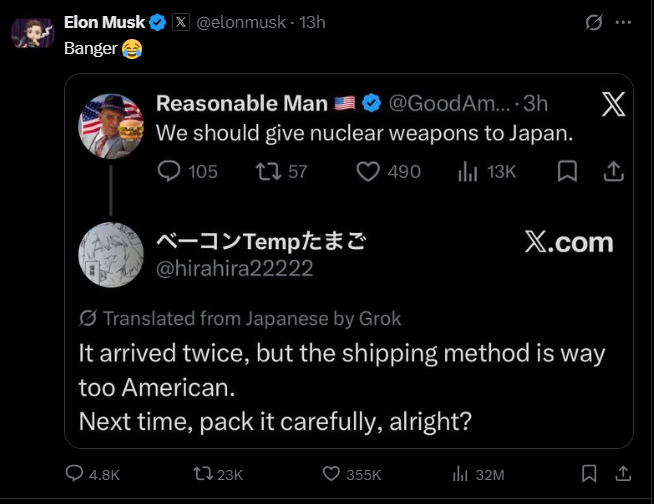Image resolution: width=654 pixels, height=504 pixels.
Task: Click Elon Musk's profile avatar
Action: [x=33, y=32]
